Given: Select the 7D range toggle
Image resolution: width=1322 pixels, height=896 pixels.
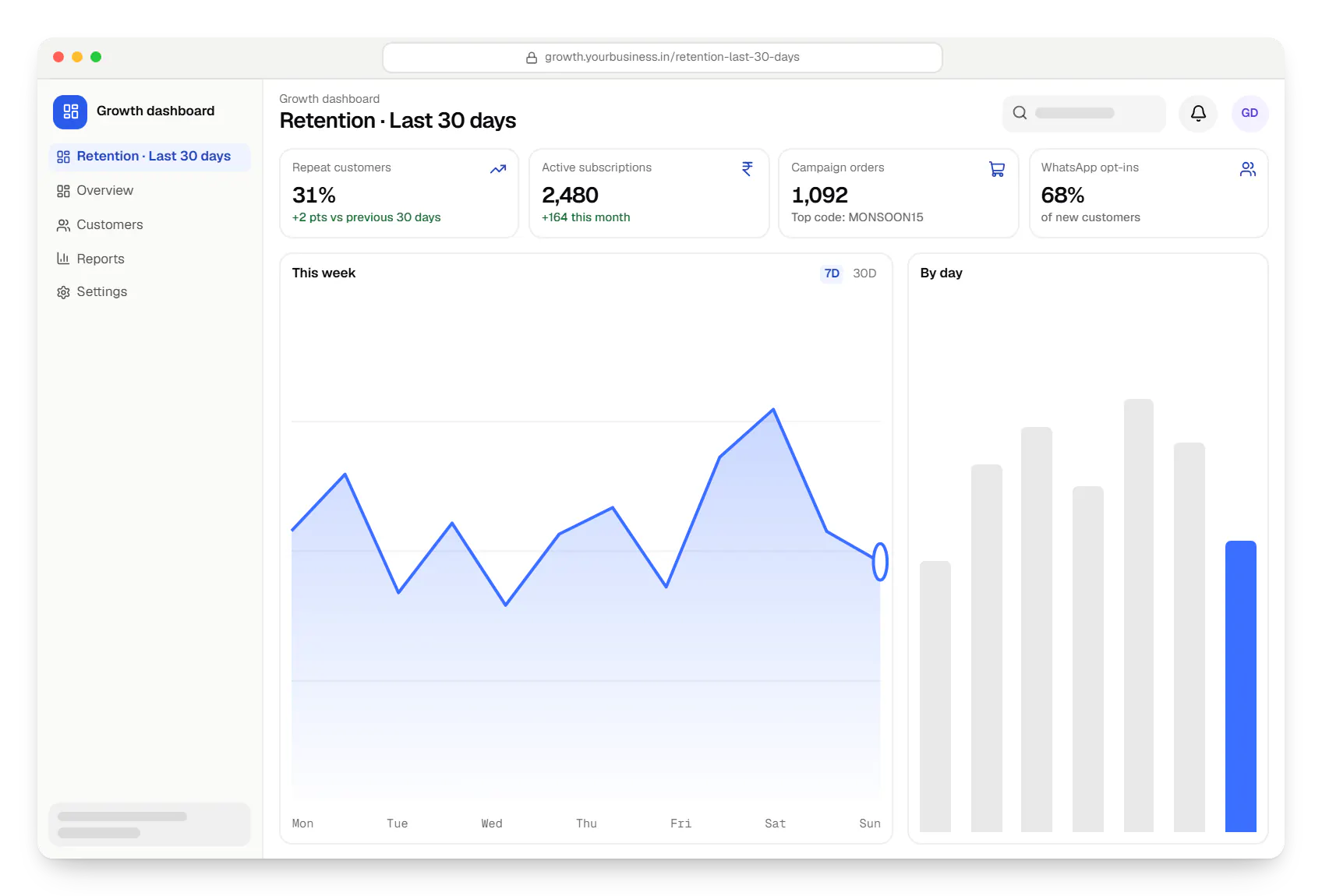Looking at the screenshot, I should (832, 273).
